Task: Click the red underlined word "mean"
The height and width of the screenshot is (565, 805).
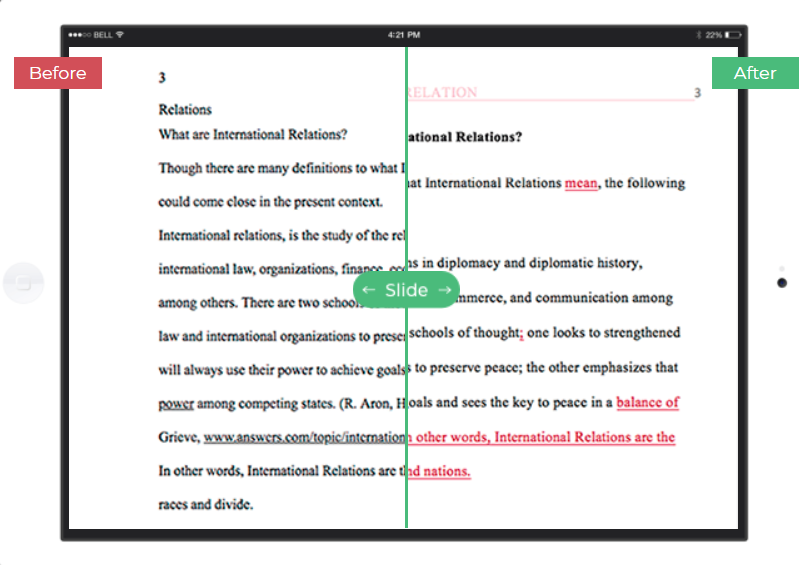Action: coord(581,183)
